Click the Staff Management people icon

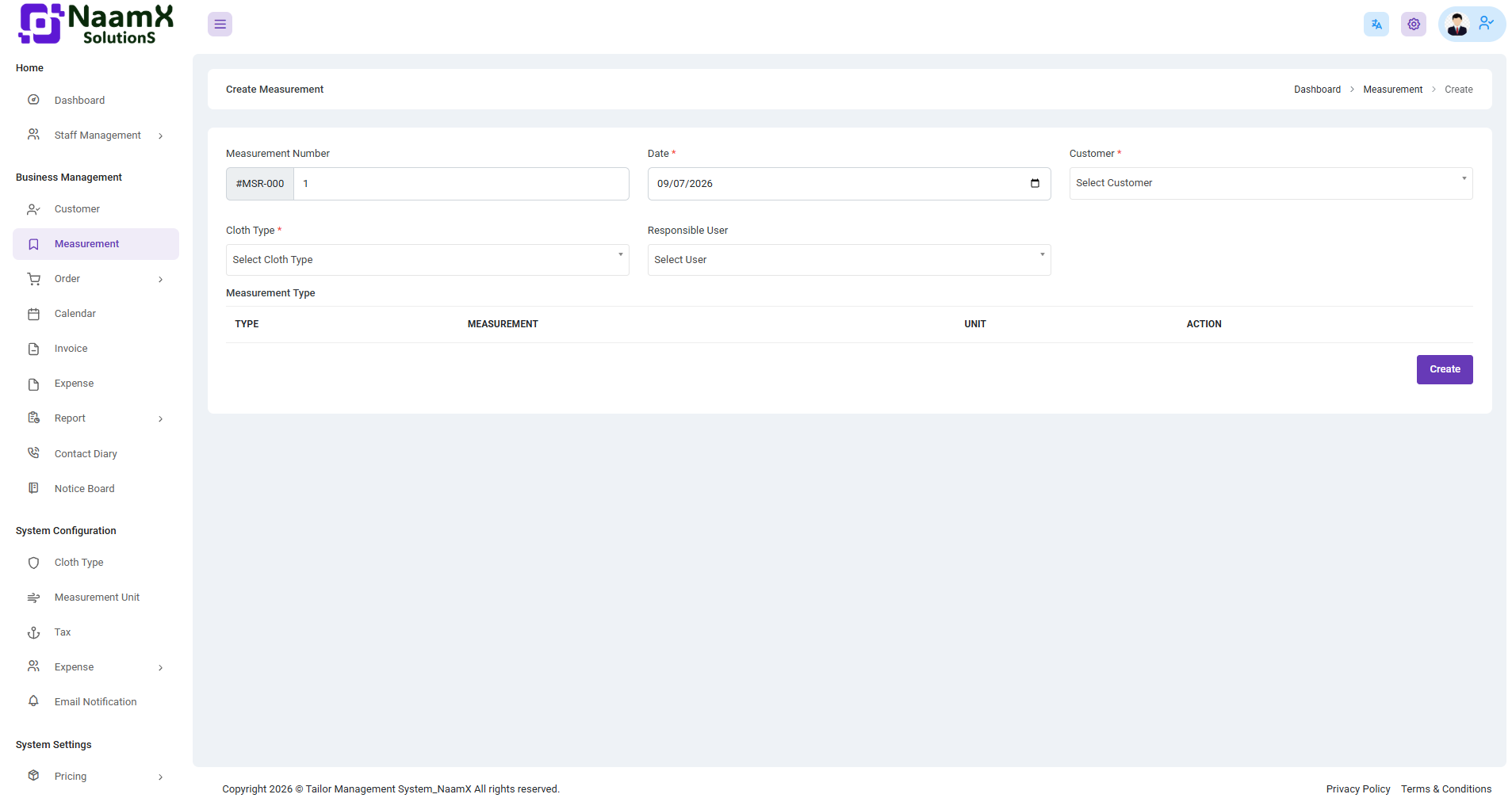(x=33, y=135)
